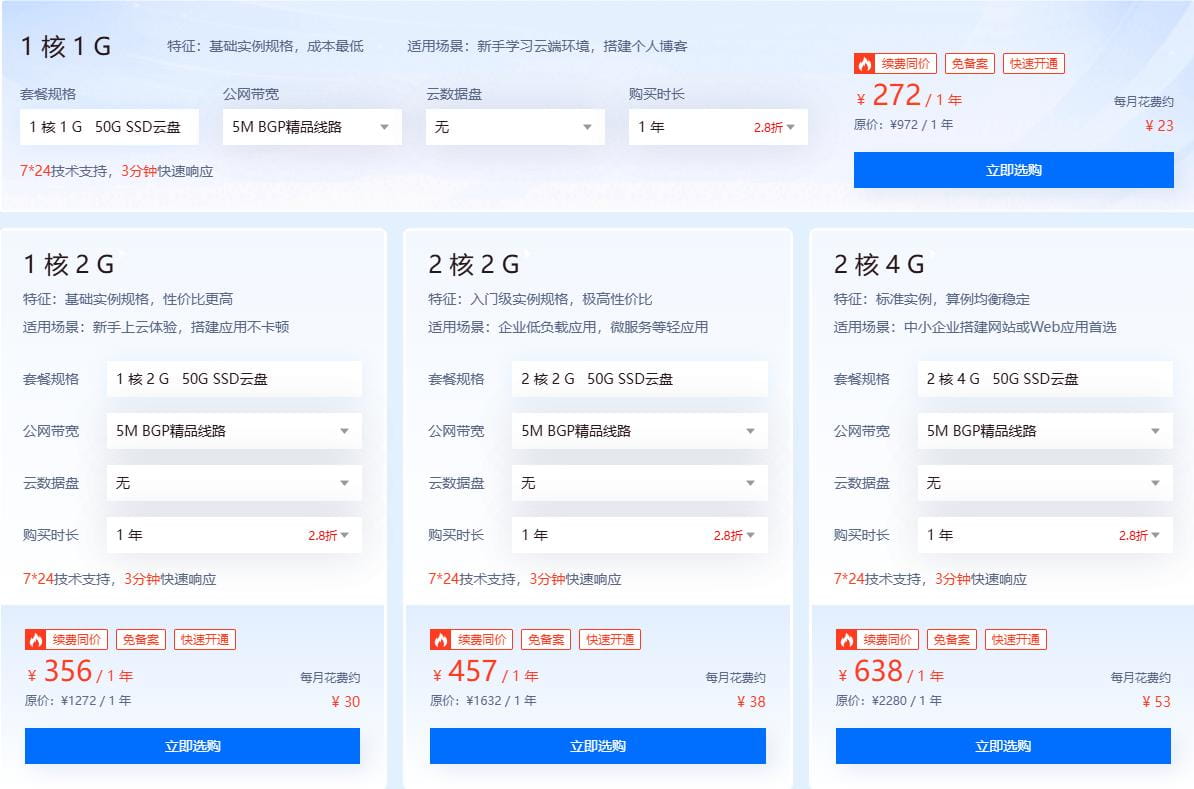Click 立即选购 for the 1核1G plan
Screen dimensions: 1194x789
coord(1013,170)
